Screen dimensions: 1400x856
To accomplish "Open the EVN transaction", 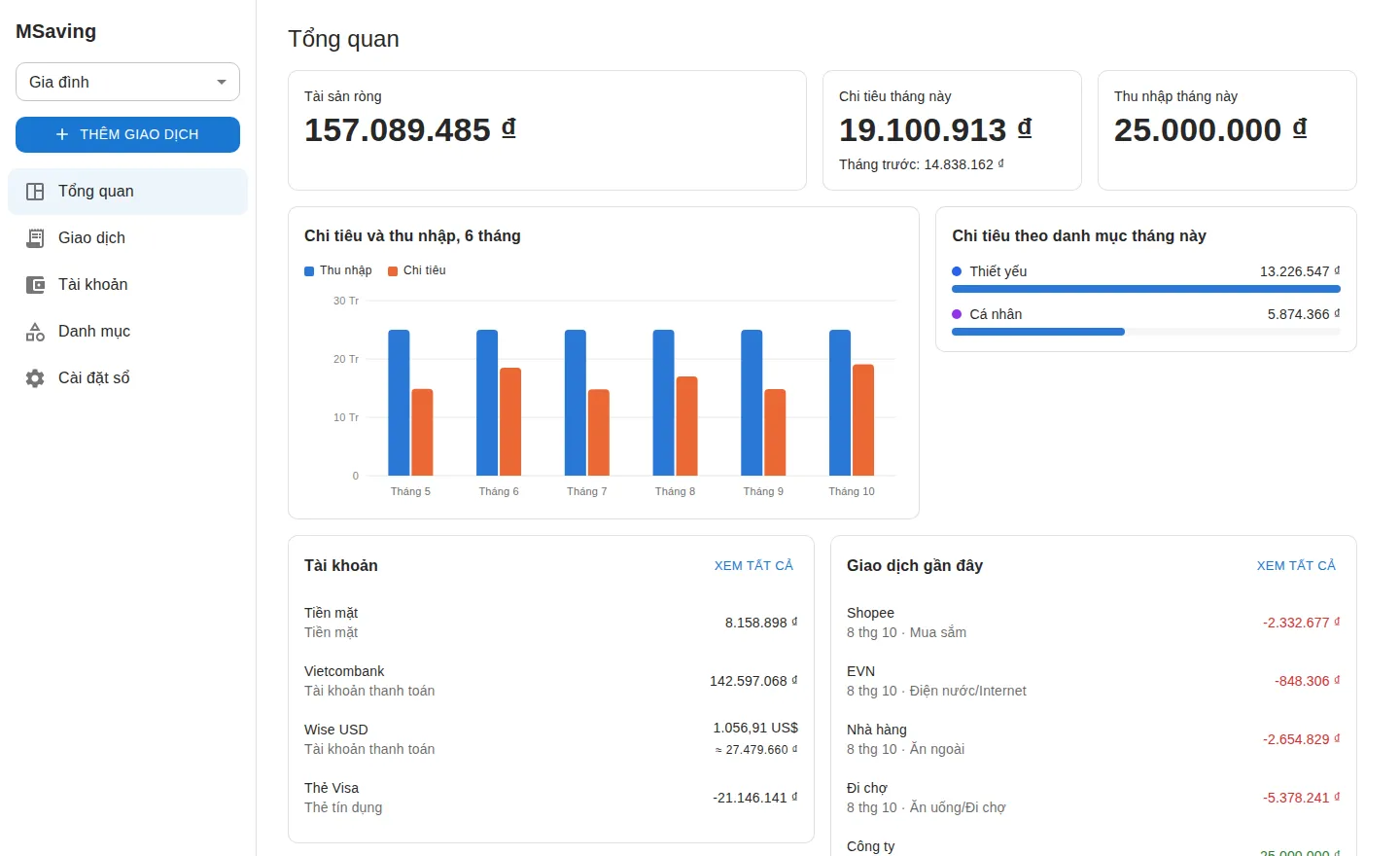I will 1094,681.
